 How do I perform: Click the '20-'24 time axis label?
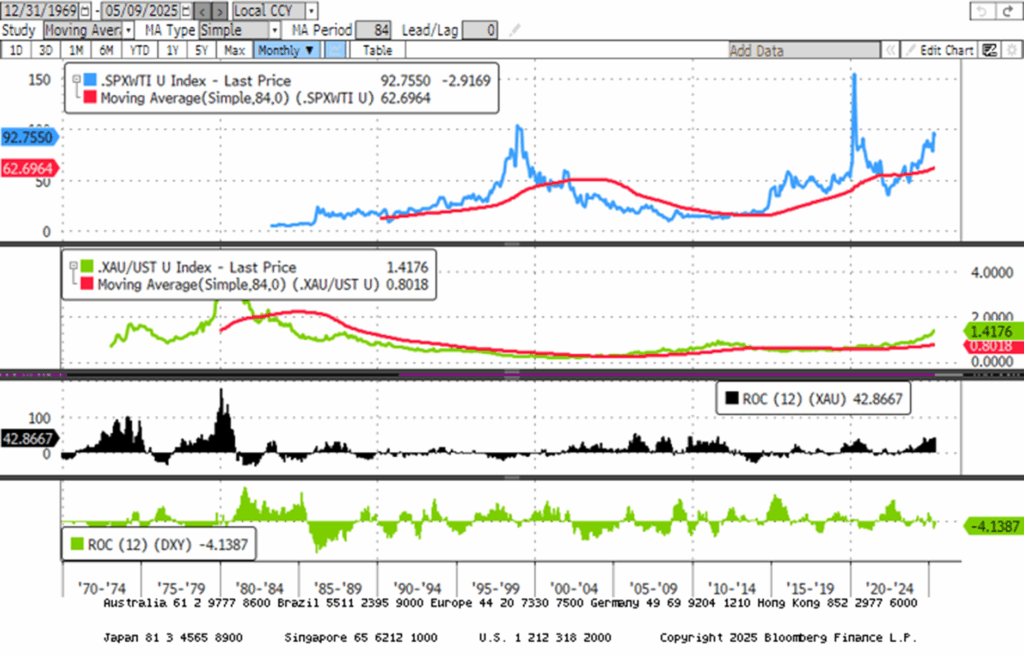pos(889,588)
